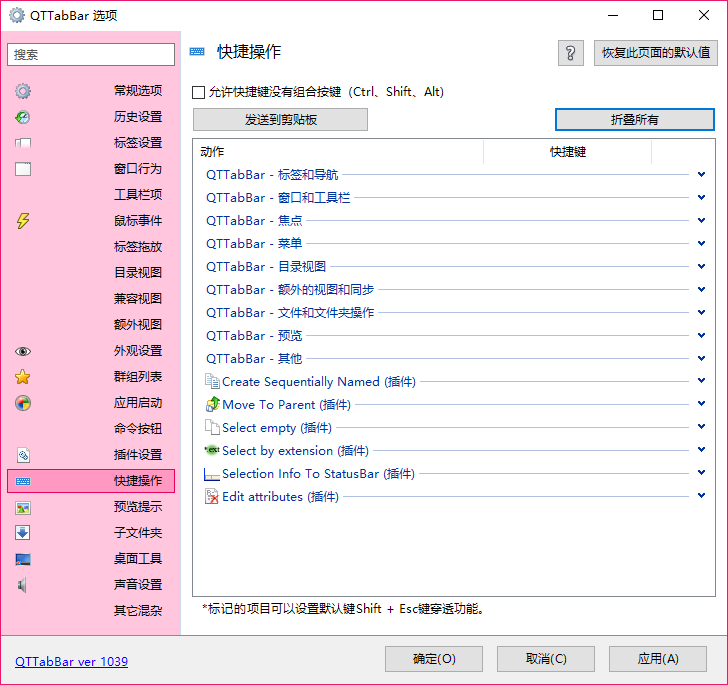
Task: Click 确定(O) button
Action: coord(434,659)
